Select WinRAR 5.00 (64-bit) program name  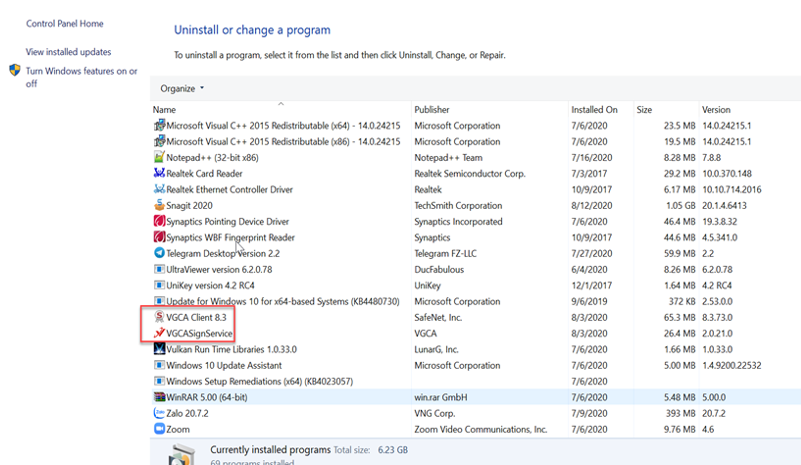(x=206, y=397)
